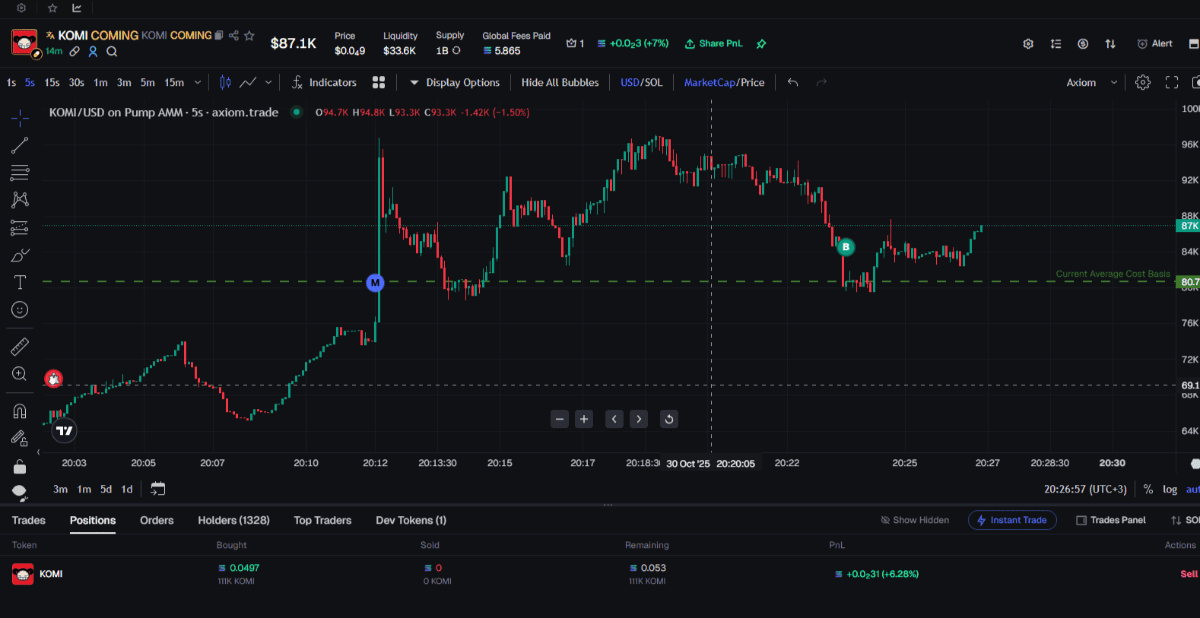Pick the ruler measure tool

19,347
